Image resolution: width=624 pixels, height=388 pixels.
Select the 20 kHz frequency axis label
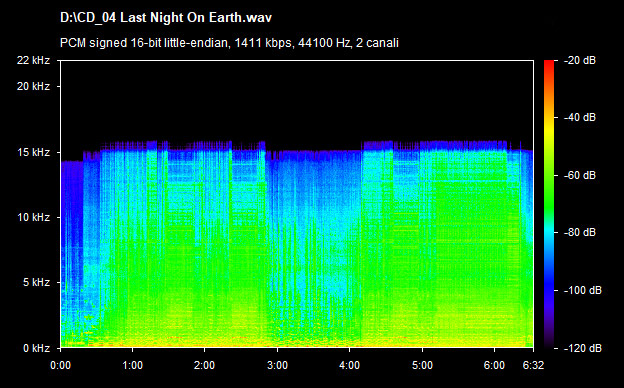tap(33, 86)
